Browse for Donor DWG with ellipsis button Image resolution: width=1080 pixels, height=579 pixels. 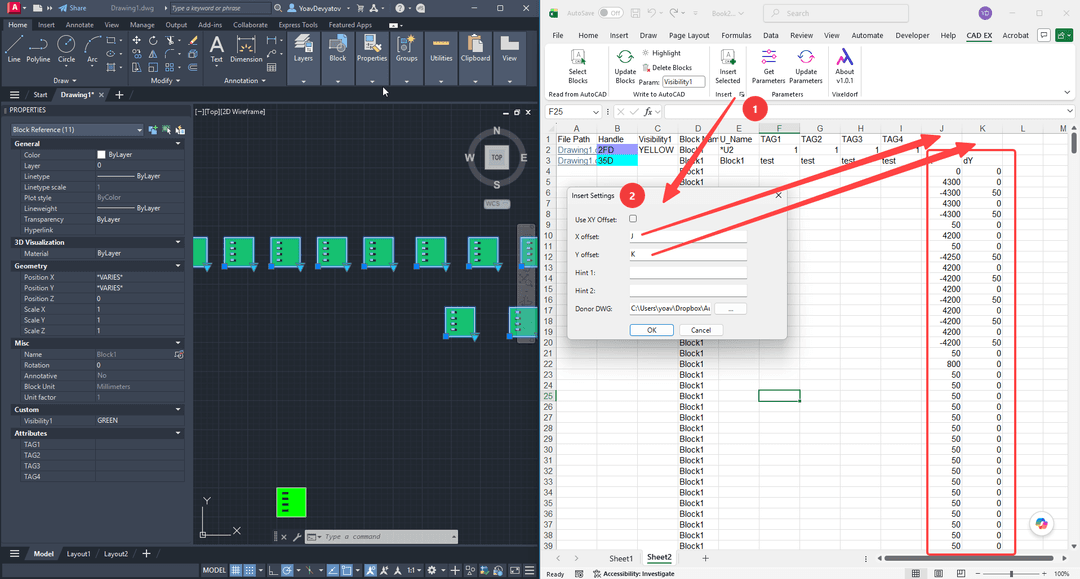(x=731, y=308)
